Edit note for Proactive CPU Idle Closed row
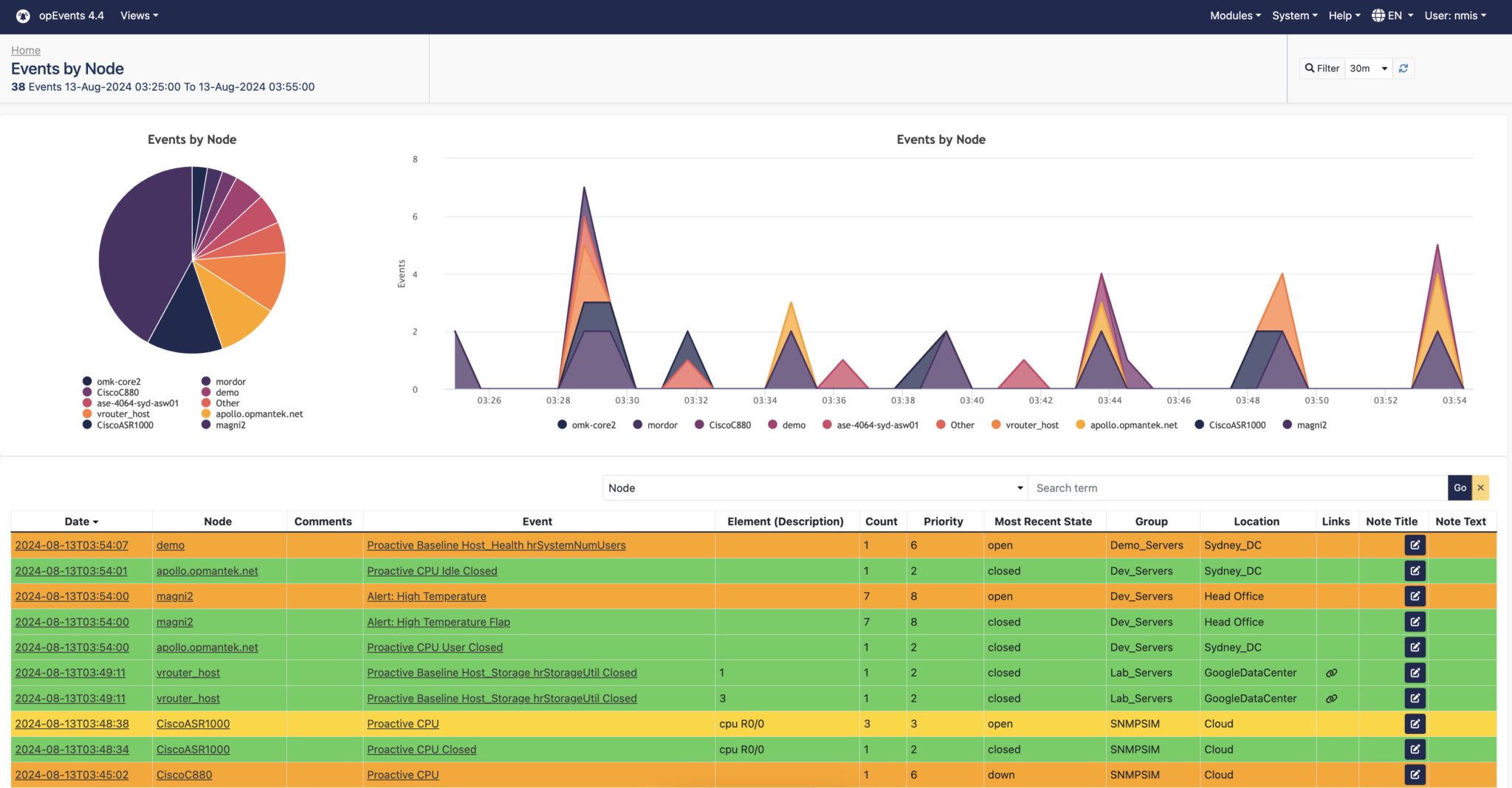This screenshot has width=1512, height=788. pos(1415,571)
